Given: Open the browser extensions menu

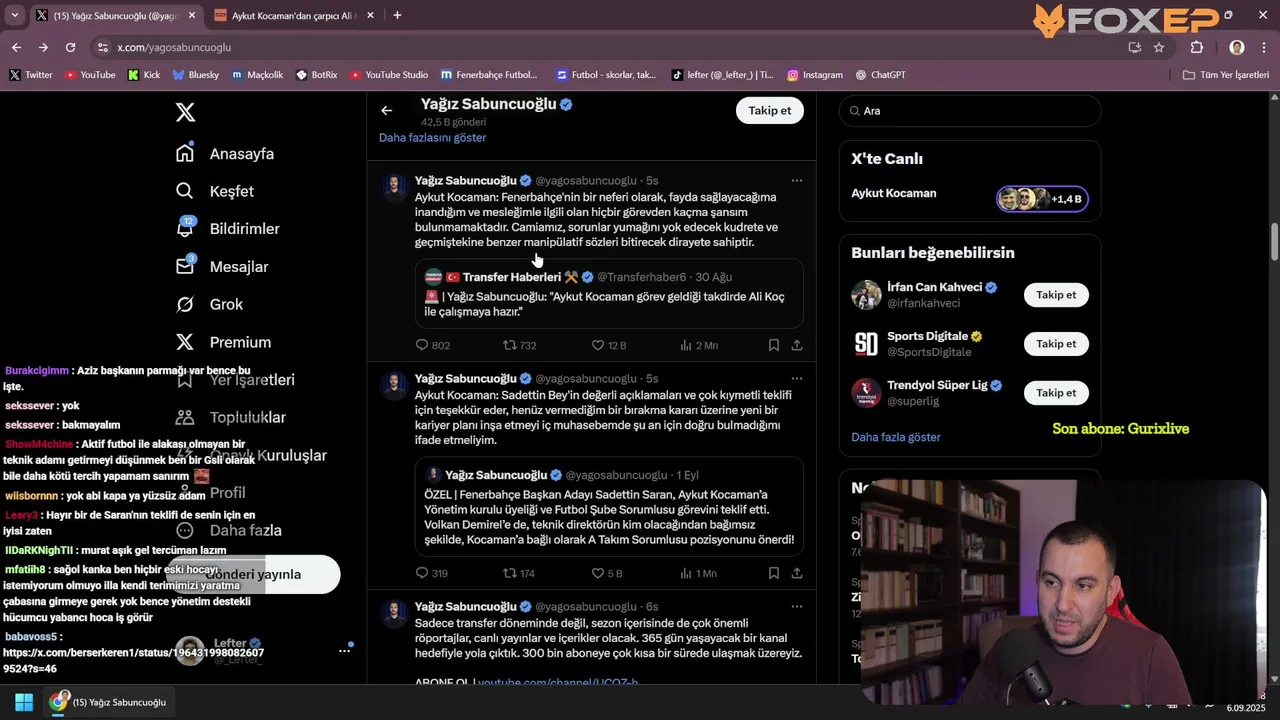Looking at the screenshot, I should click(x=1197, y=47).
